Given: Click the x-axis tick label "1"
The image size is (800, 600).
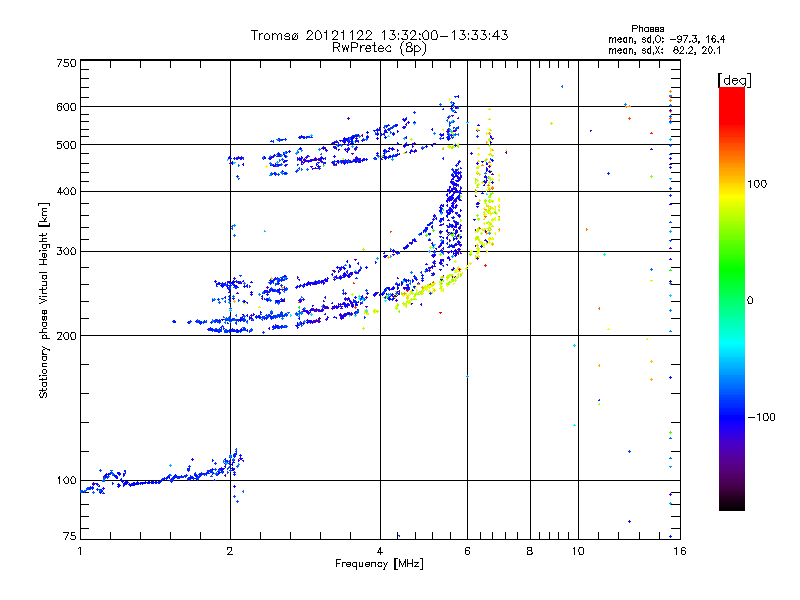Looking at the screenshot, I should 80,551.
